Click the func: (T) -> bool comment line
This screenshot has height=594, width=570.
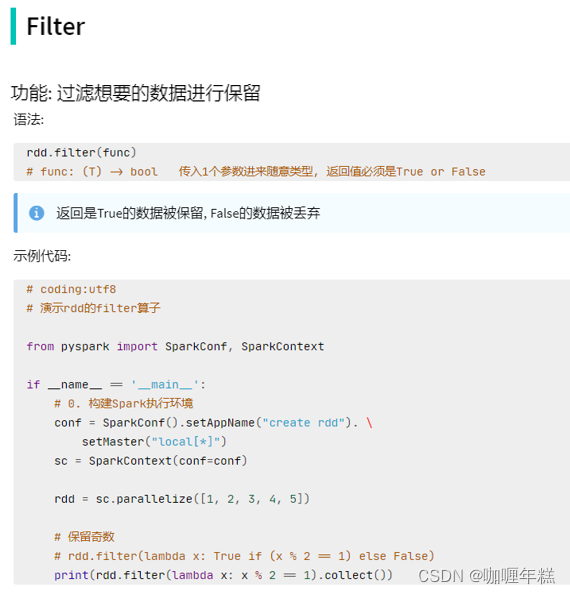coord(256,172)
